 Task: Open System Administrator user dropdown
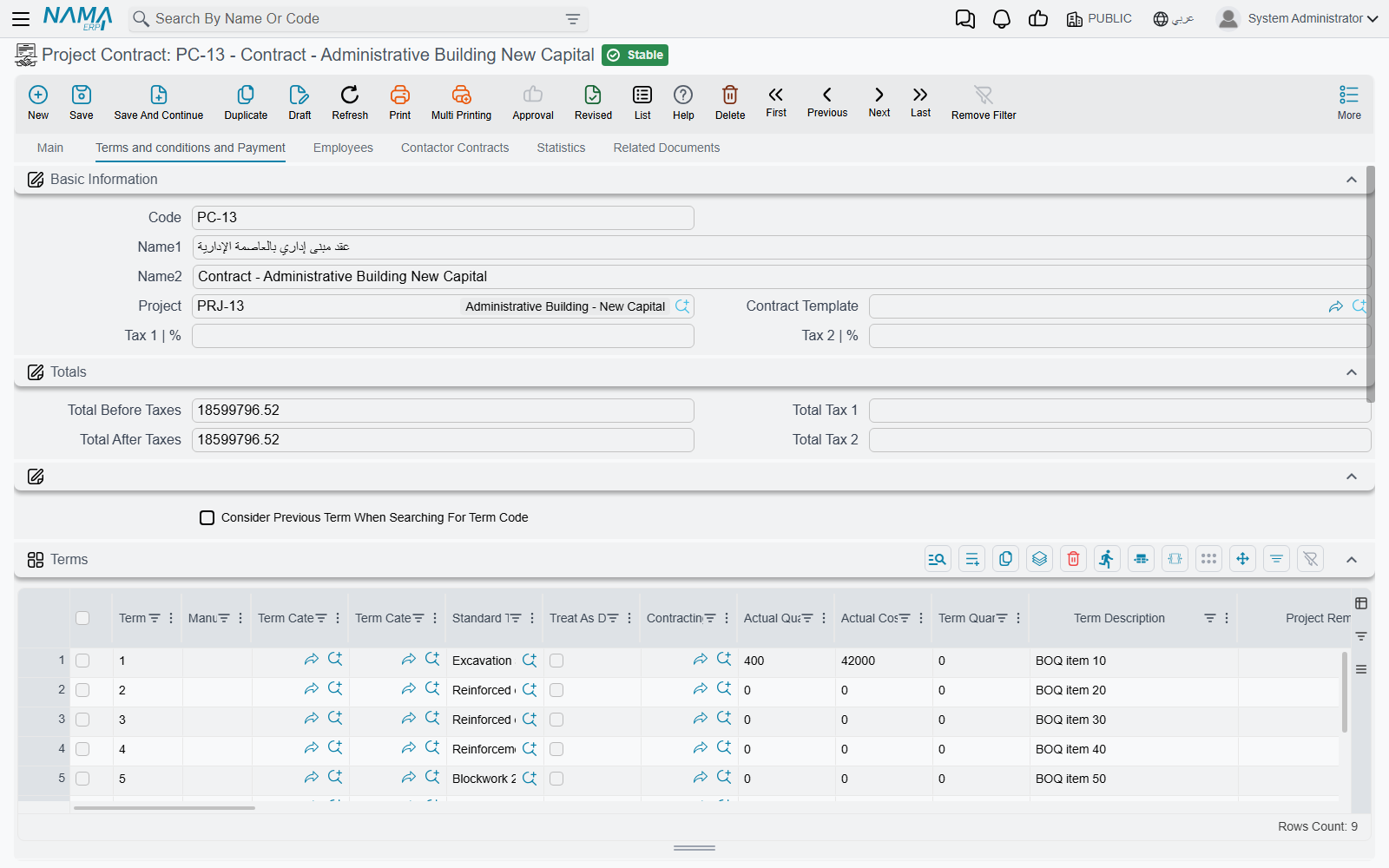tap(1297, 18)
